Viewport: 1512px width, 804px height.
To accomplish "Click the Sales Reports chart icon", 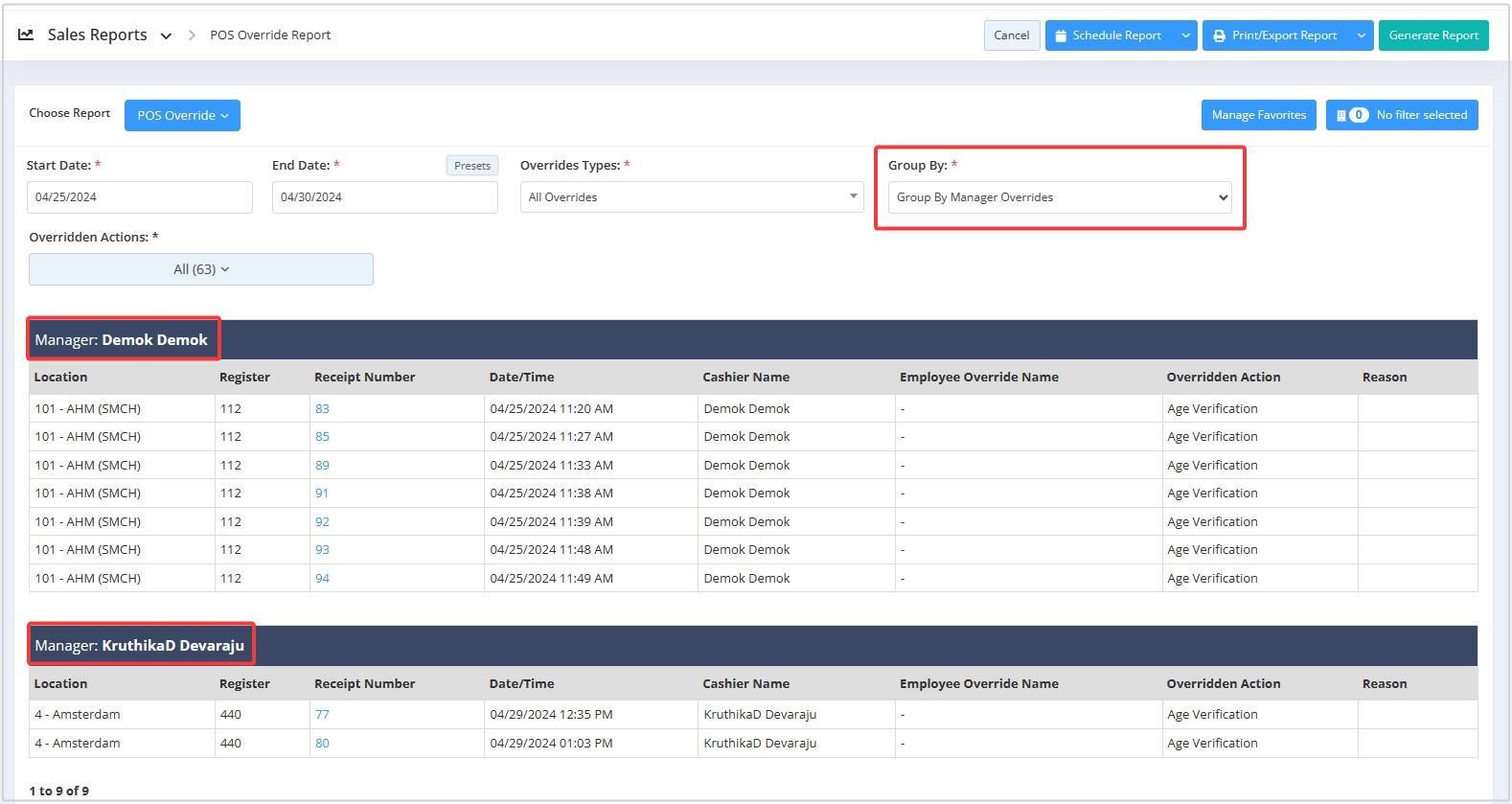I will (26, 34).
